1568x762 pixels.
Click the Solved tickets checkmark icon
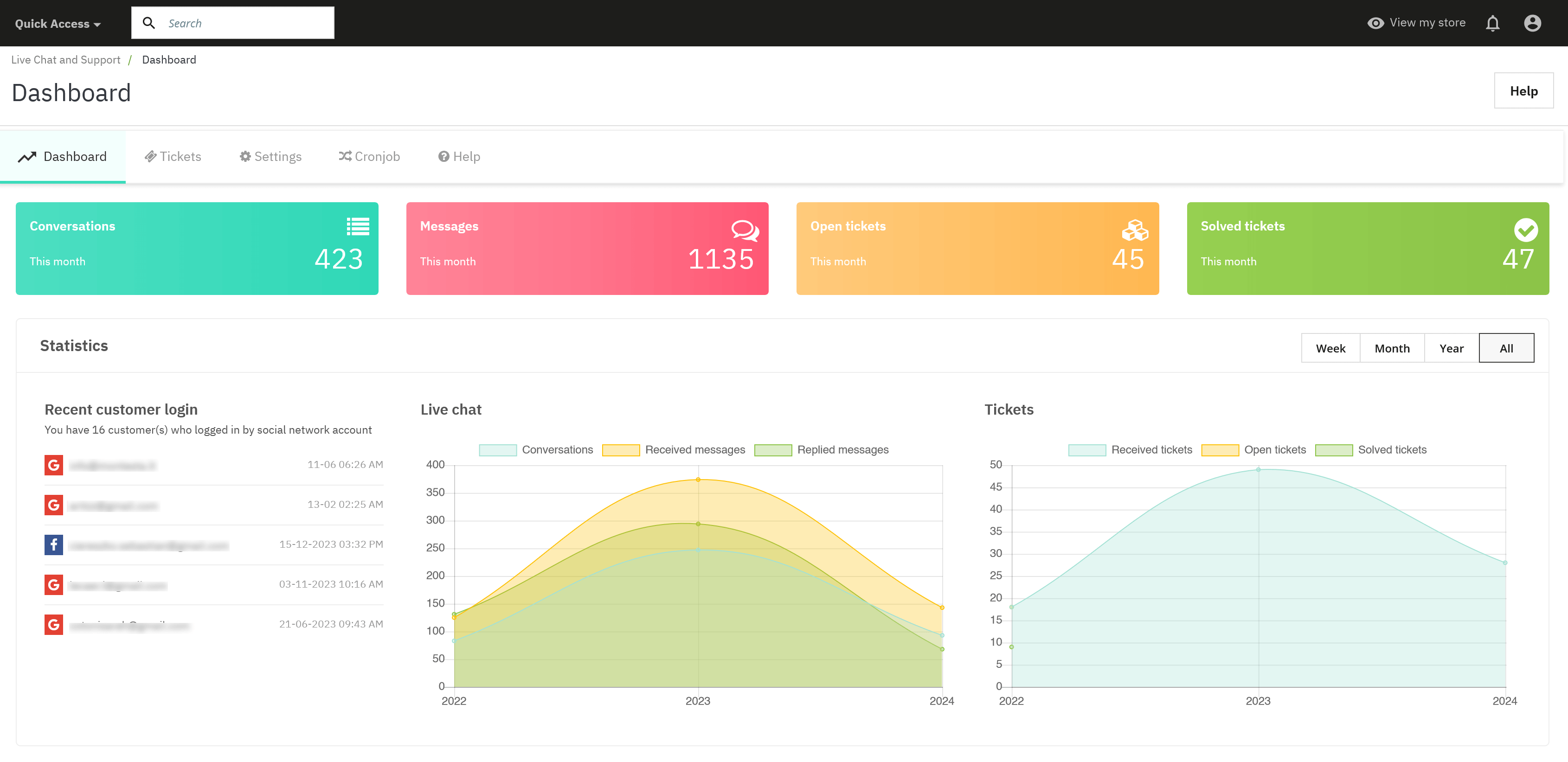[x=1526, y=230]
